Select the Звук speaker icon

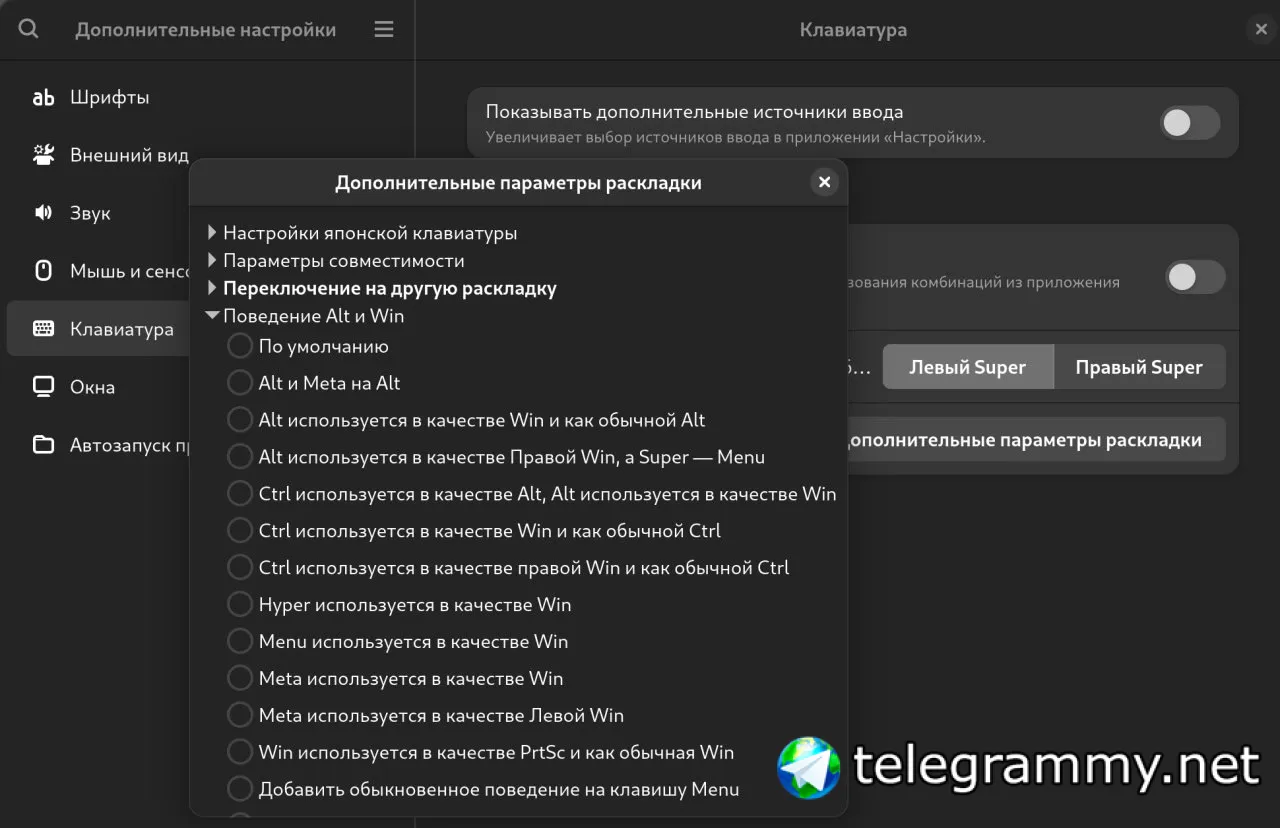click(43, 213)
